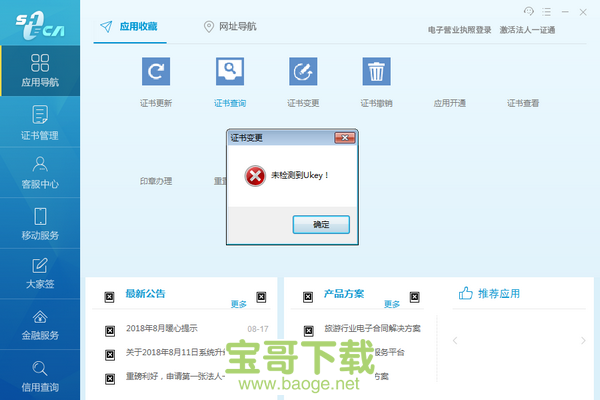Open the 证书变更 edit icon
The image size is (600, 400).
click(x=303, y=71)
